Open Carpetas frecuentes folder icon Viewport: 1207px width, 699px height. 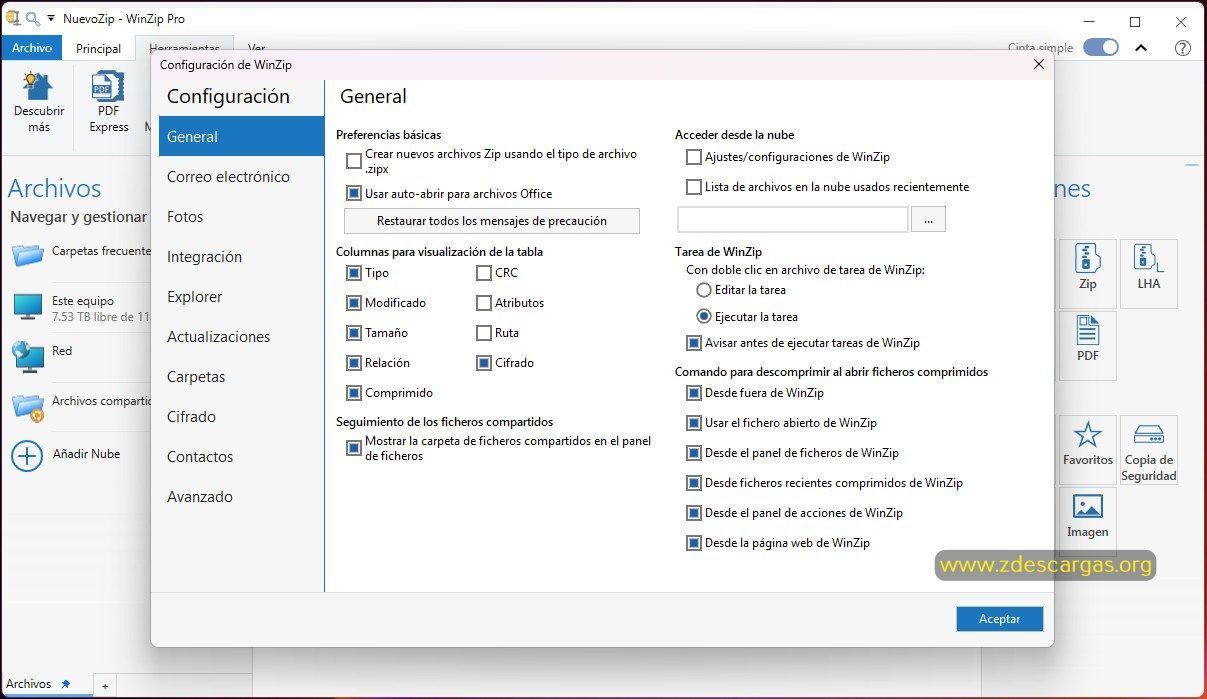pyautogui.click(x=28, y=253)
